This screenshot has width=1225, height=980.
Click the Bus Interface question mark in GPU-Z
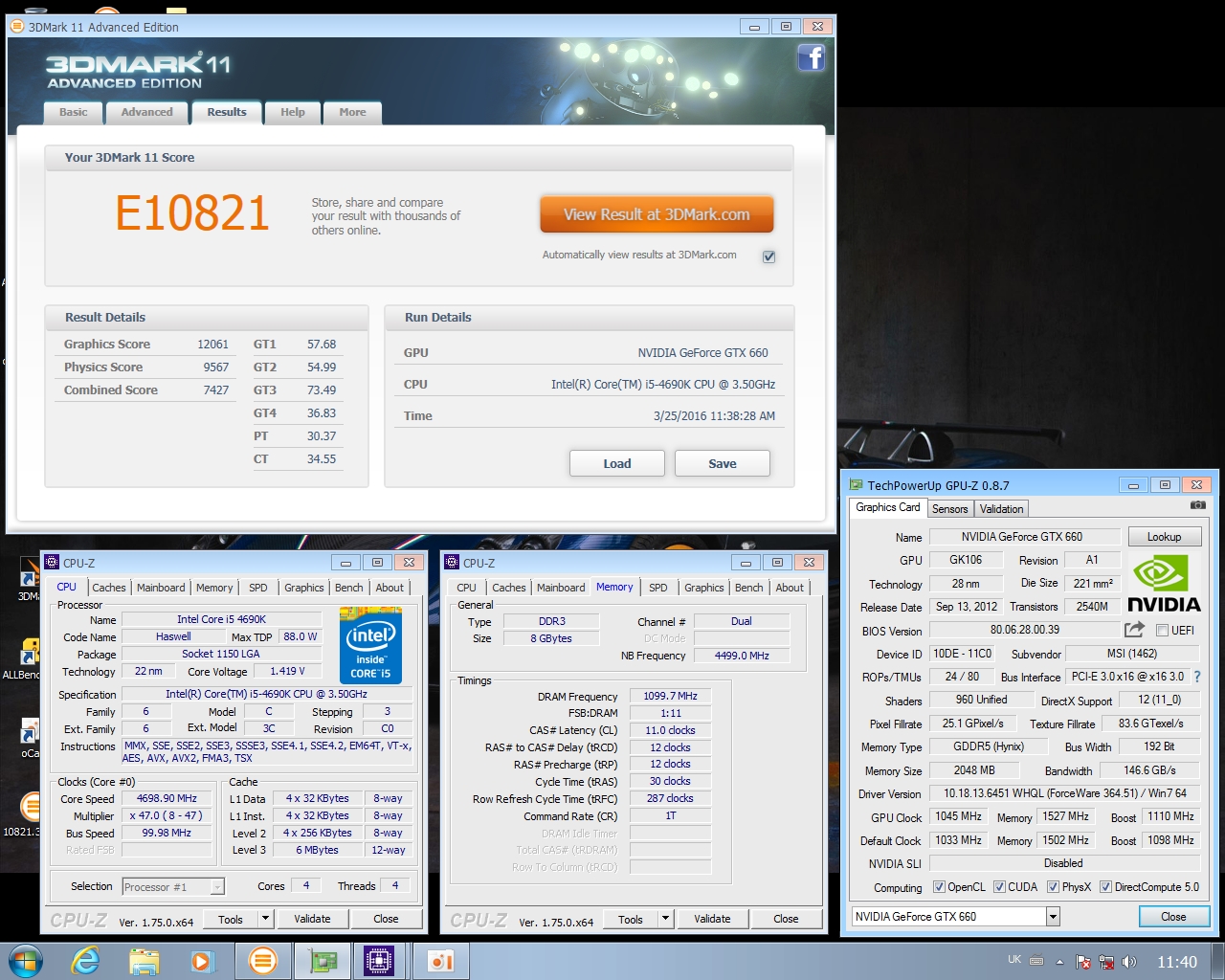coord(1196,677)
